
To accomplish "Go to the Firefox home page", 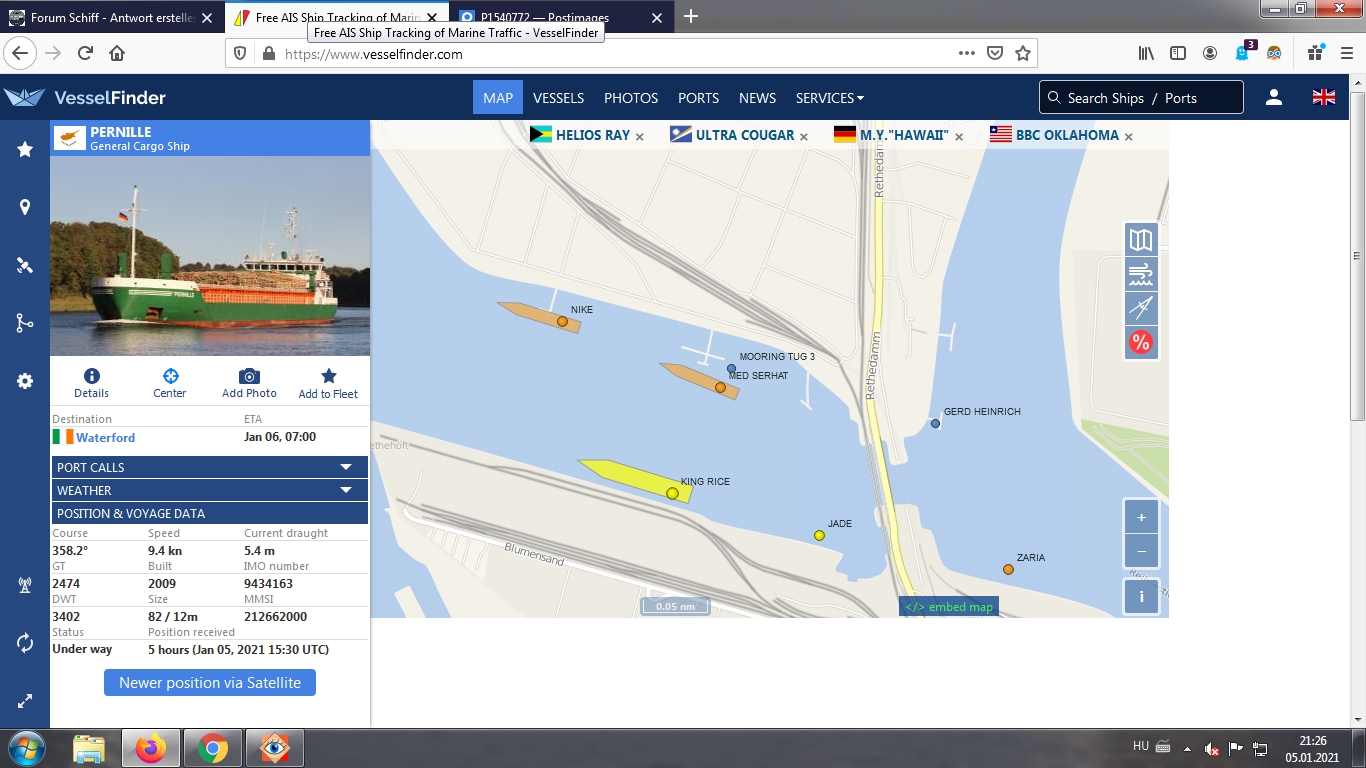I will [x=117, y=53].
